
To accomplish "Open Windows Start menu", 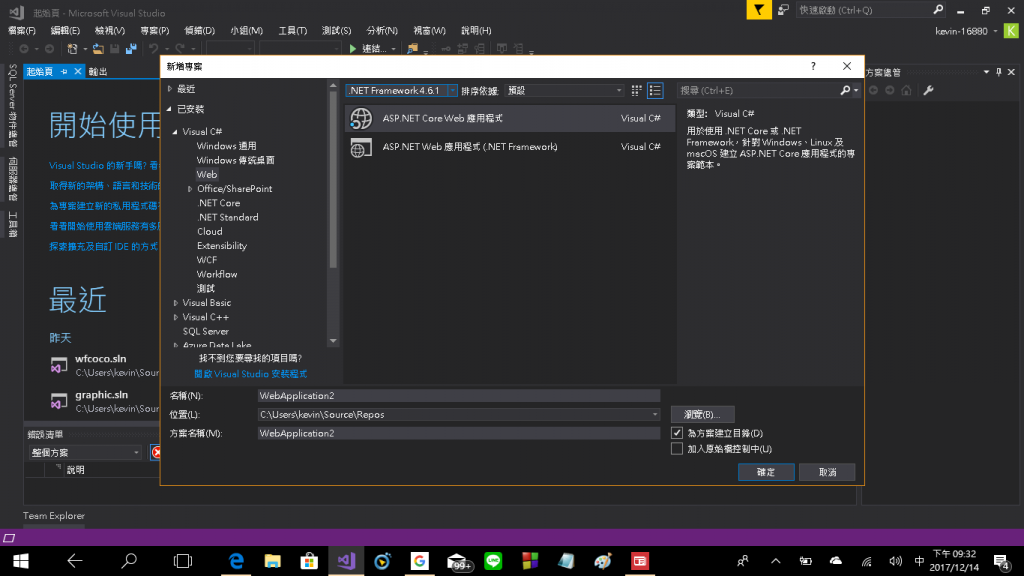I will click(20, 561).
